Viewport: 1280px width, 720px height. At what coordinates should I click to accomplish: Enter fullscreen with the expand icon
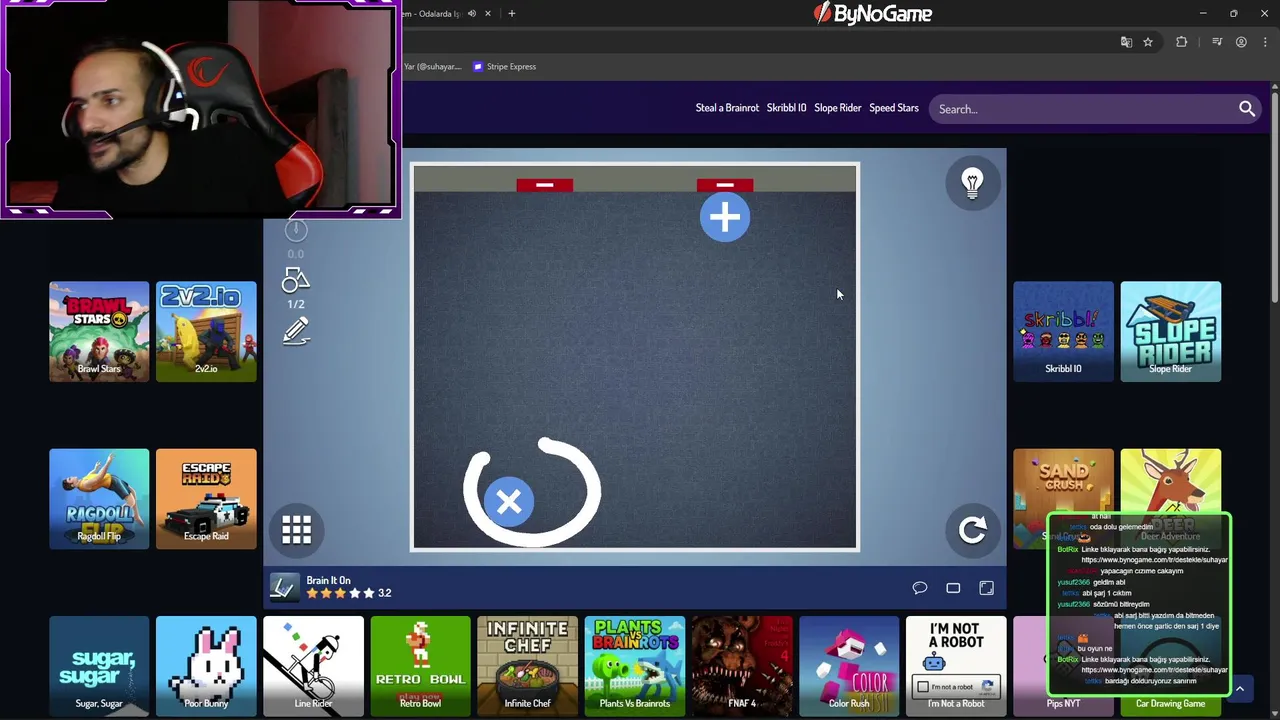[986, 588]
